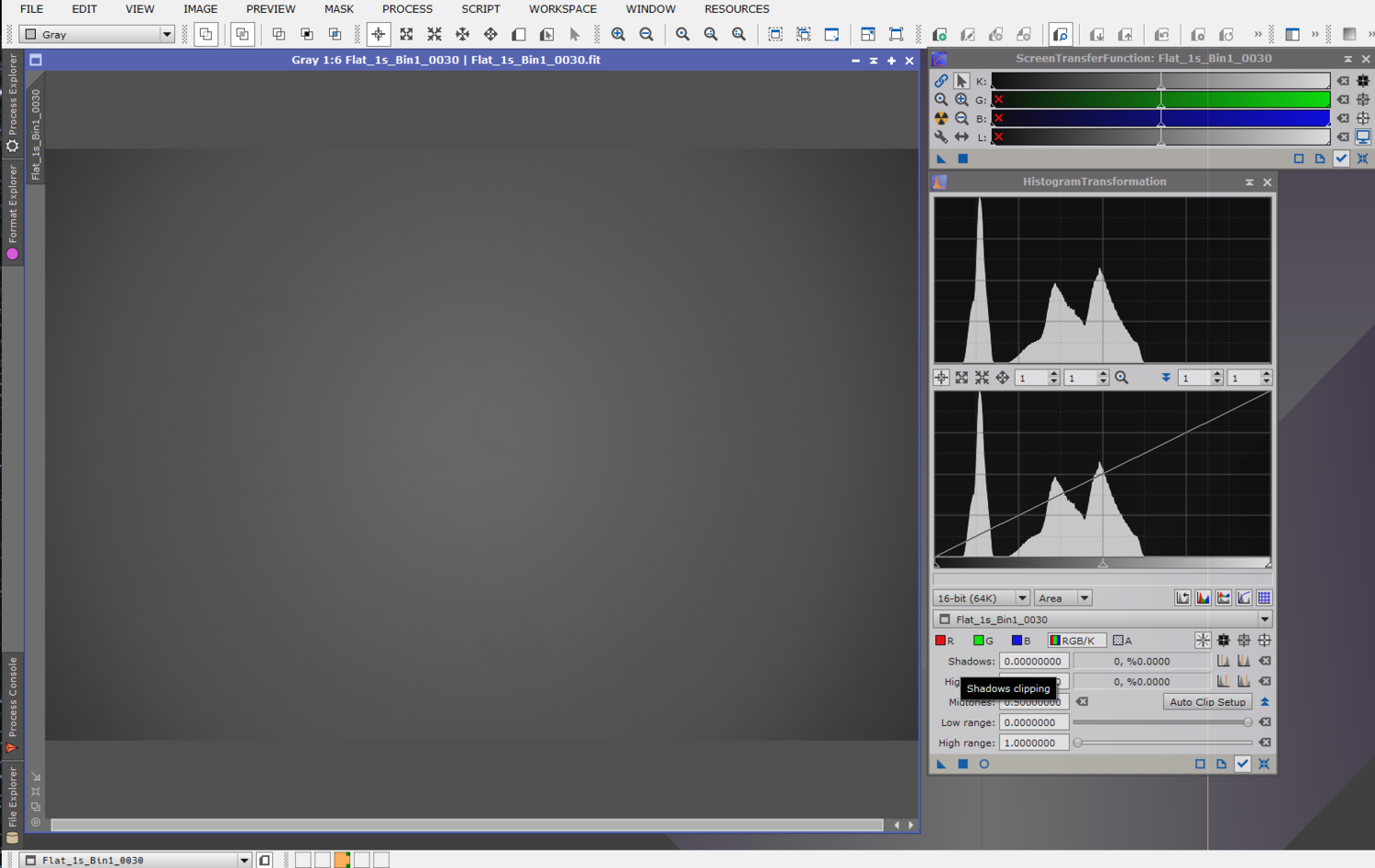
Task: Open the Format Explorer side tab
Action: coord(12,213)
